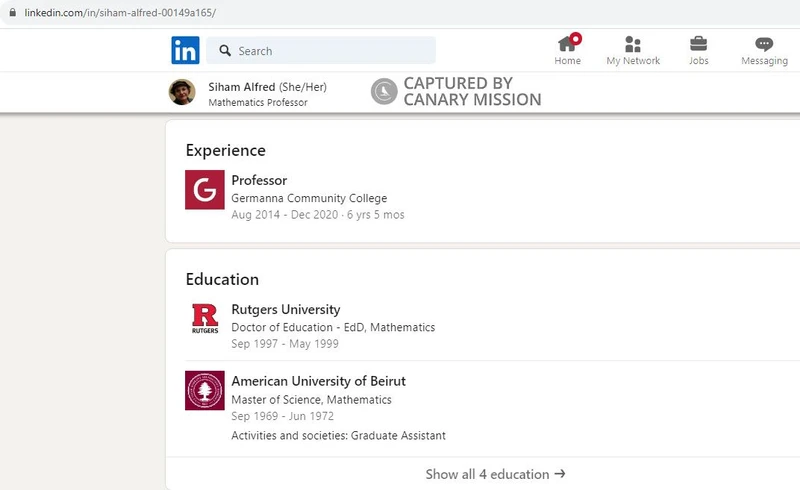Focus the LinkedIn Search field
Viewport: 800px width, 490px height.
(321, 50)
